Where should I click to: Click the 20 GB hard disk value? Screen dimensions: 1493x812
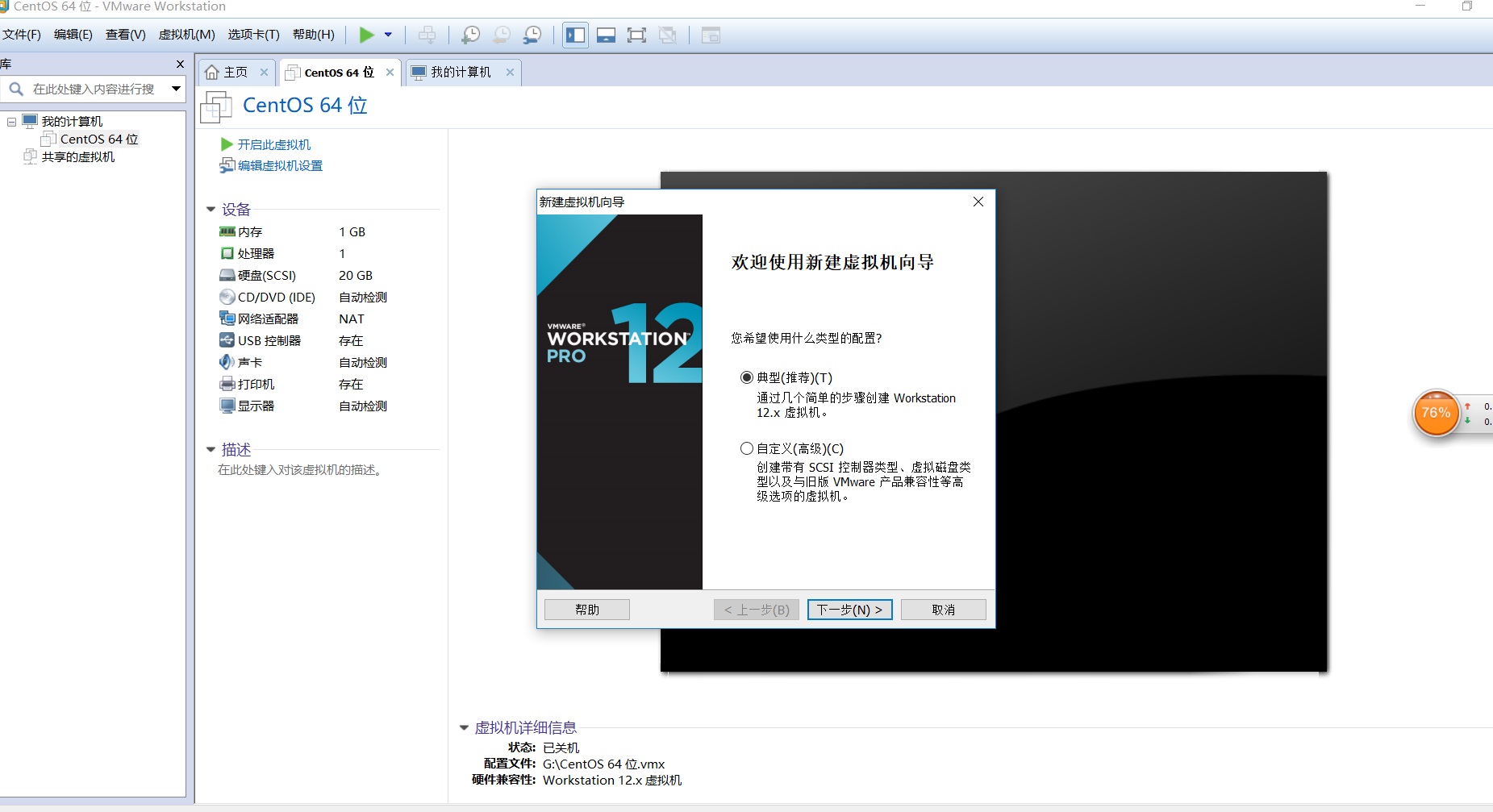(356, 275)
